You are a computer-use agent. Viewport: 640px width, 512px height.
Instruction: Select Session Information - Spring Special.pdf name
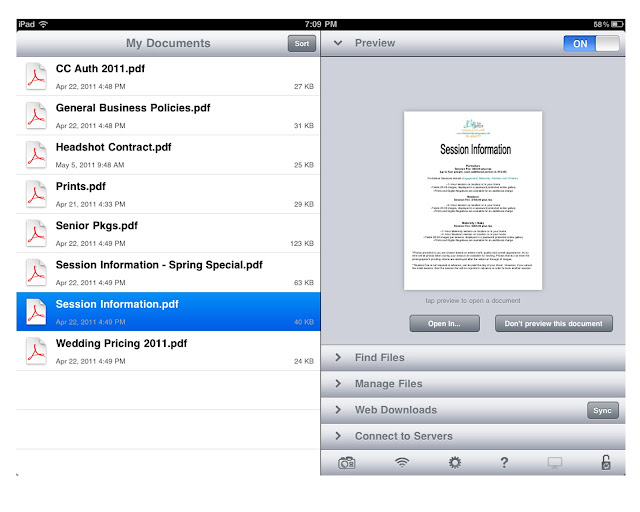click(x=159, y=265)
